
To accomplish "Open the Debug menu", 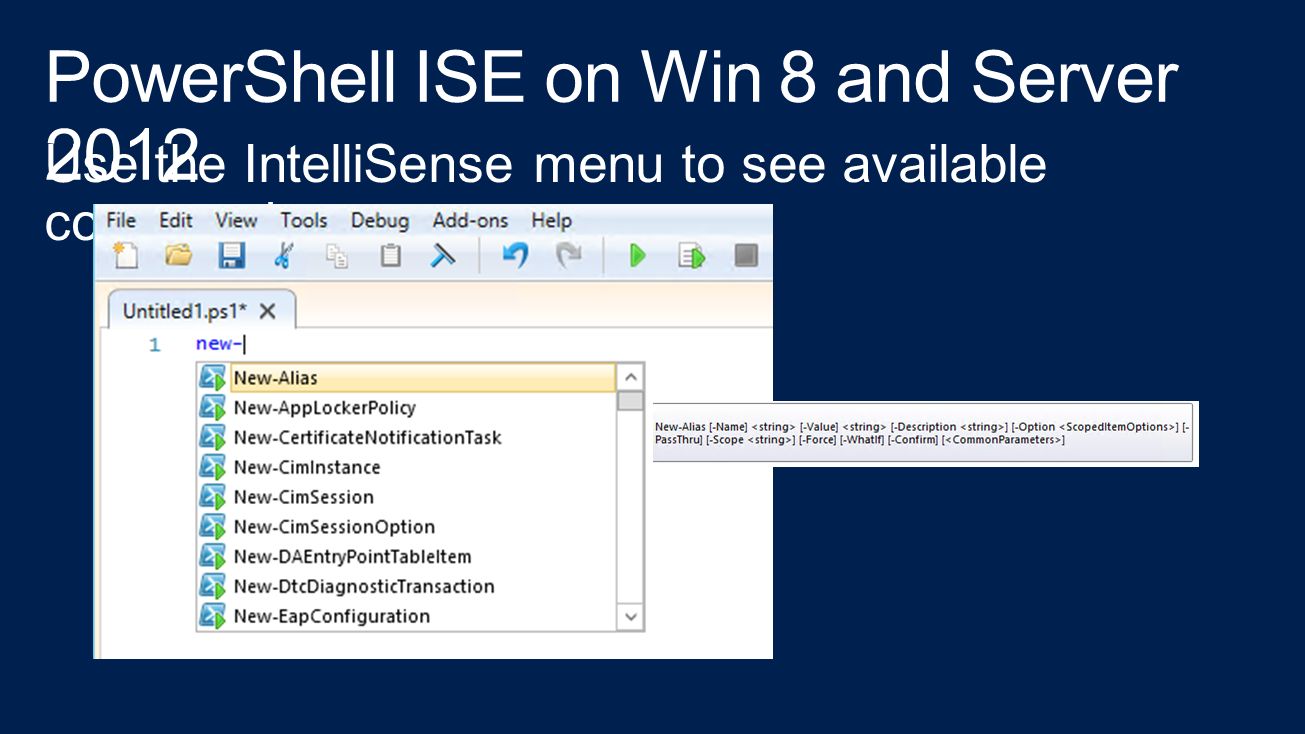I will [380, 220].
